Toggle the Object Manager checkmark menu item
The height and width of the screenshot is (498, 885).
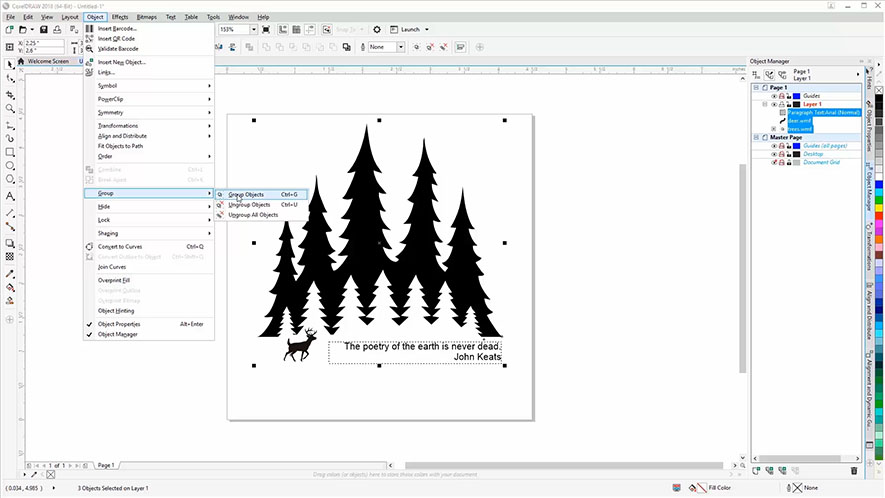[x=118, y=334]
